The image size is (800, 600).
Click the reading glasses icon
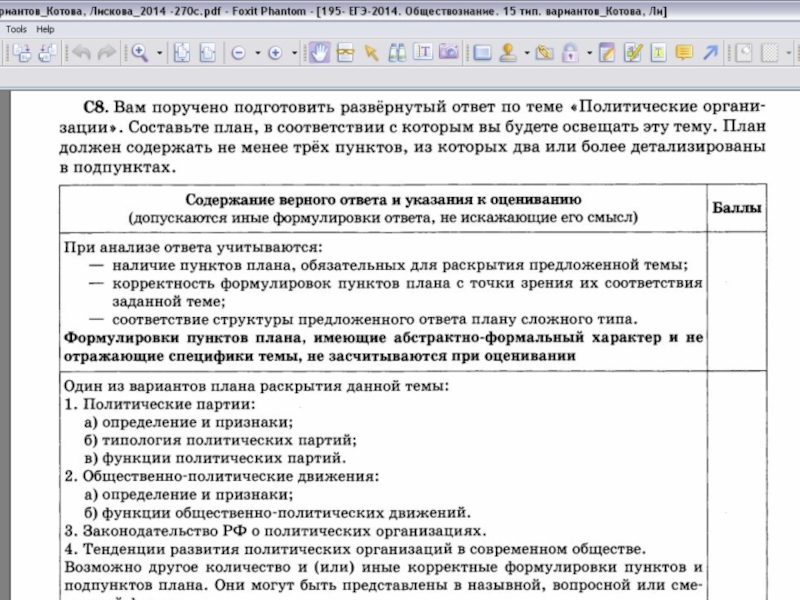click(345, 53)
